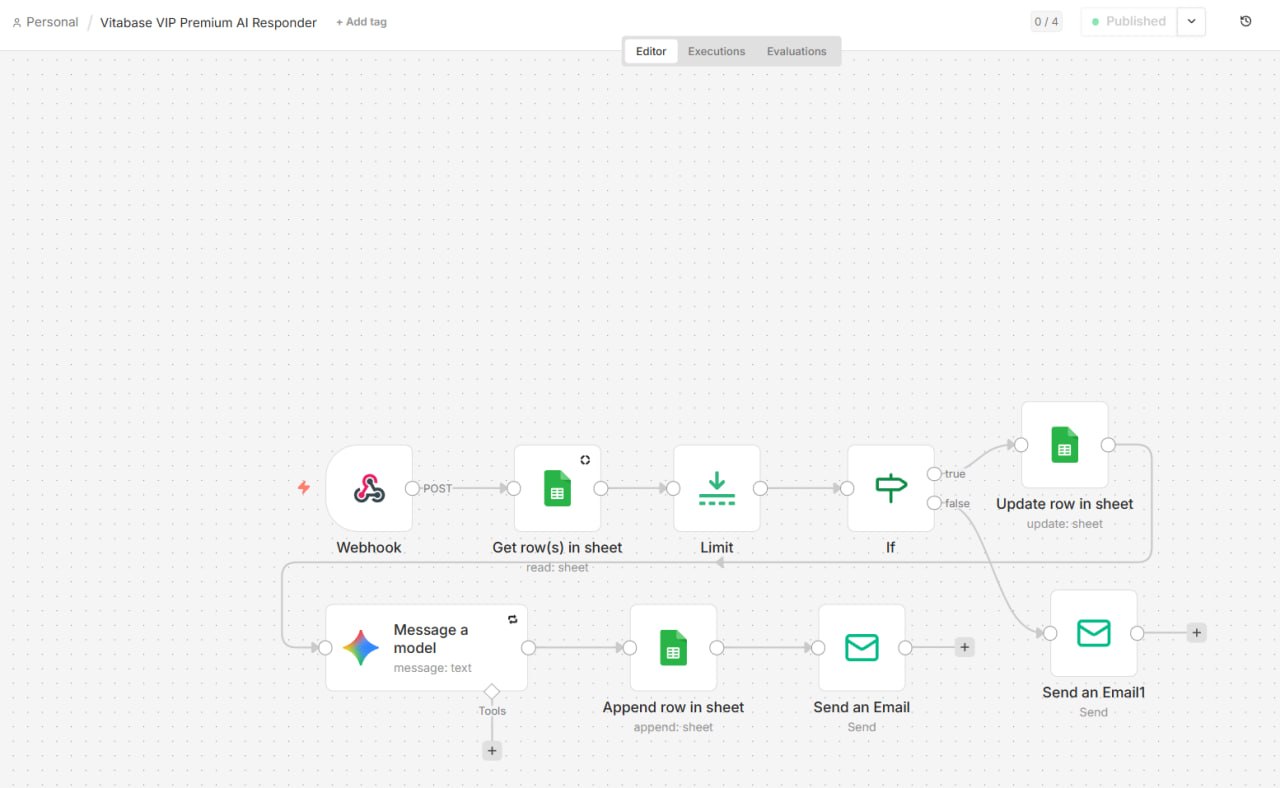
Task: Click plus button after Send an Email1
Action: click(1196, 632)
